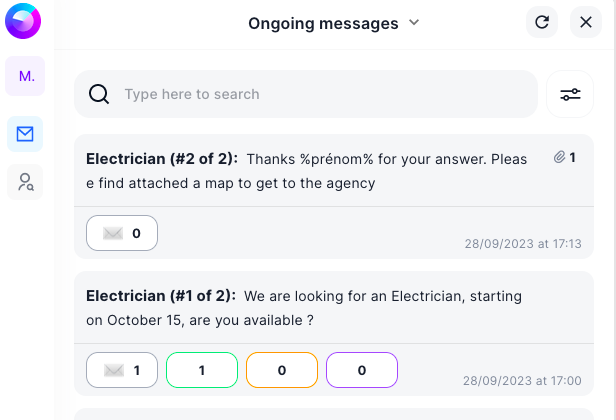
Task: Select the mail envelope sidebar icon
Action: tap(25, 134)
